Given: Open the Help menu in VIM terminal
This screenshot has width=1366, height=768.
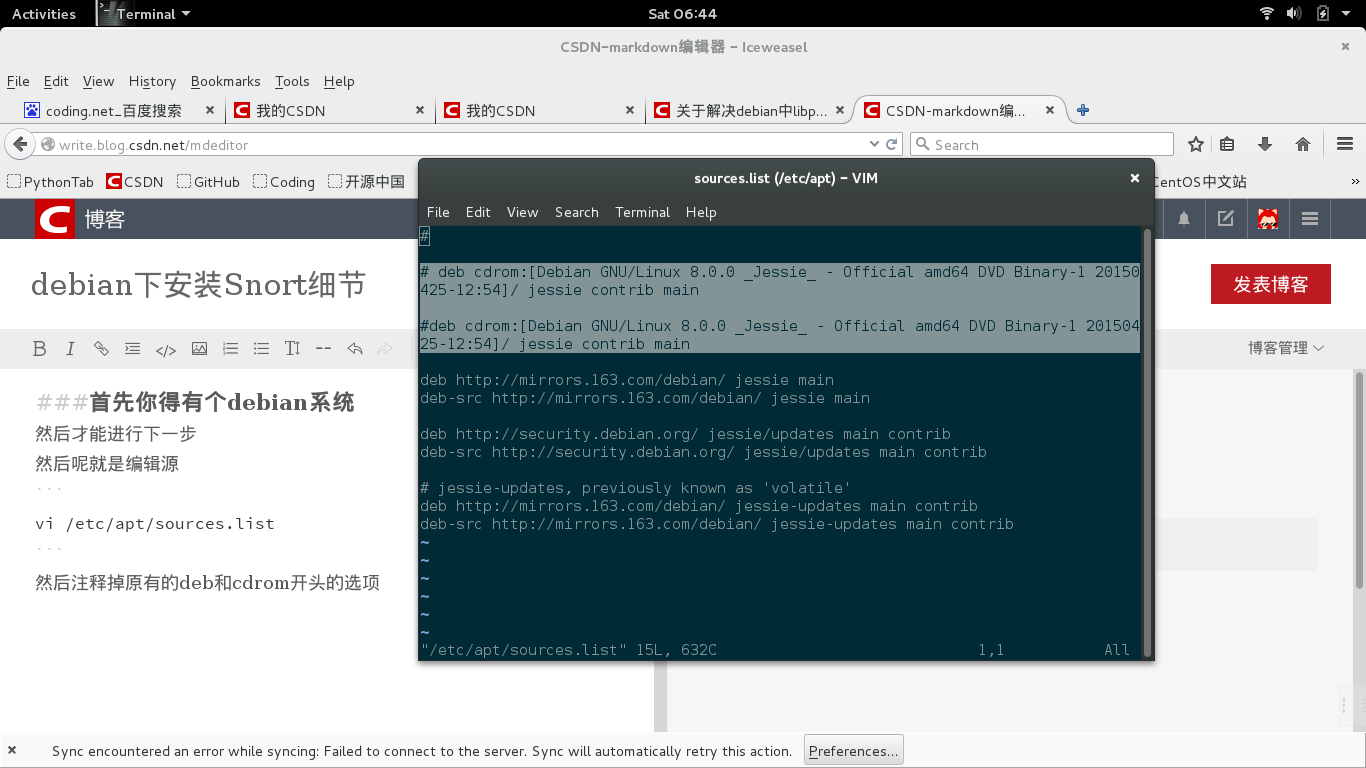Looking at the screenshot, I should 701,212.
